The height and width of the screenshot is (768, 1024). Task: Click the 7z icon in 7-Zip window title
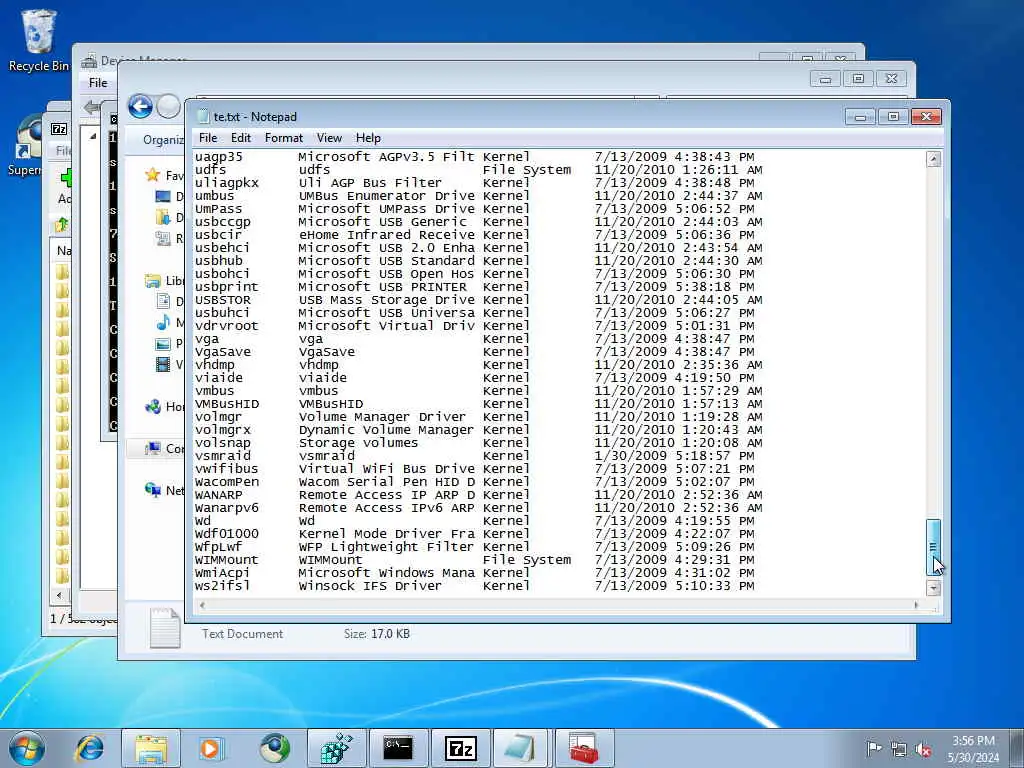pyautogui.click(x=59, y=129)
